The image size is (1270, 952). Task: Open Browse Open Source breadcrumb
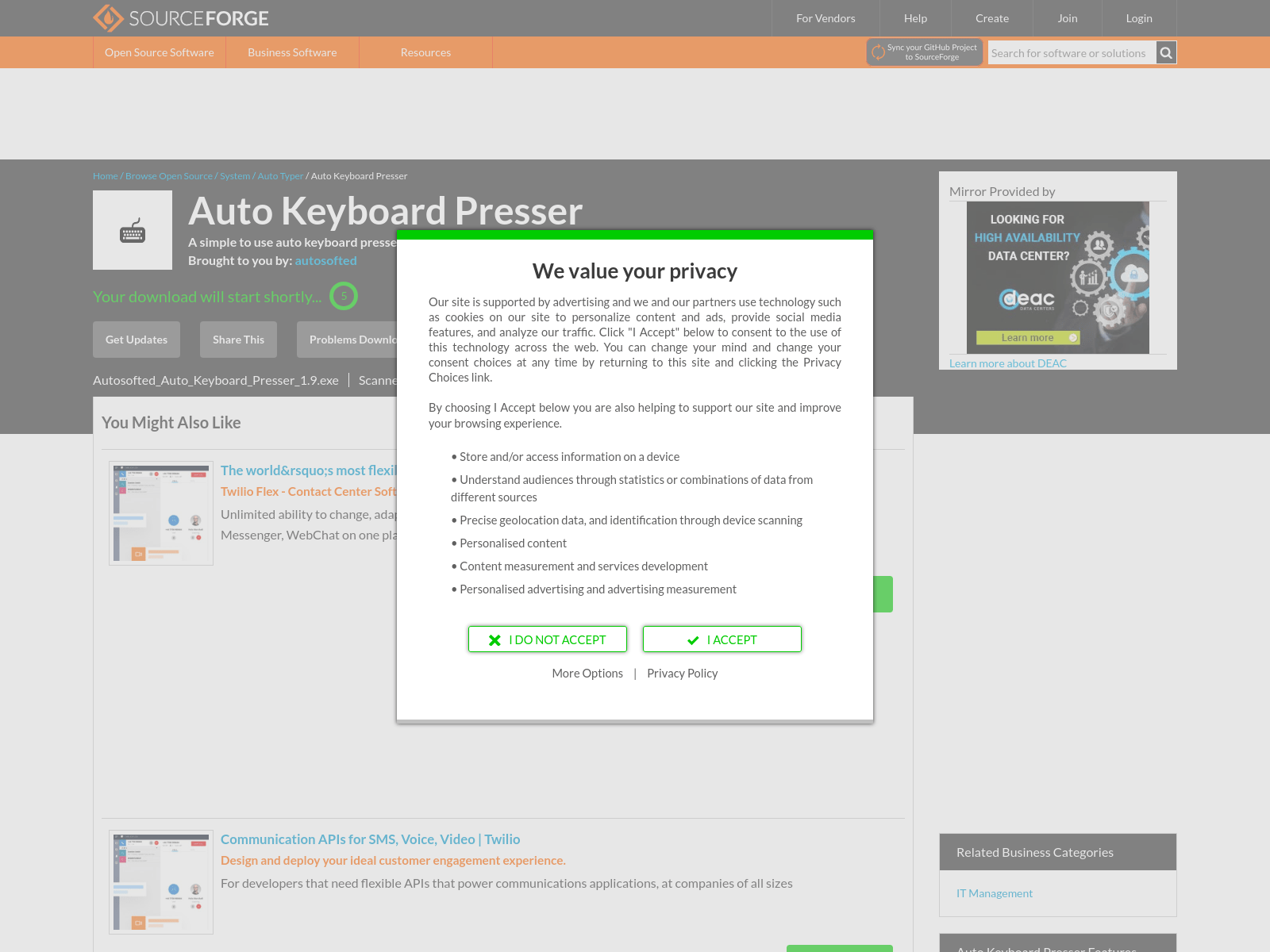(169, 176)
